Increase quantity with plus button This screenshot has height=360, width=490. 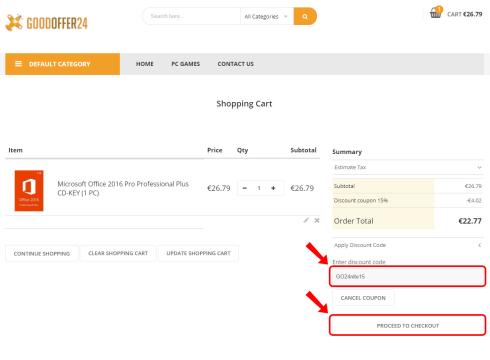pos(273,188)
